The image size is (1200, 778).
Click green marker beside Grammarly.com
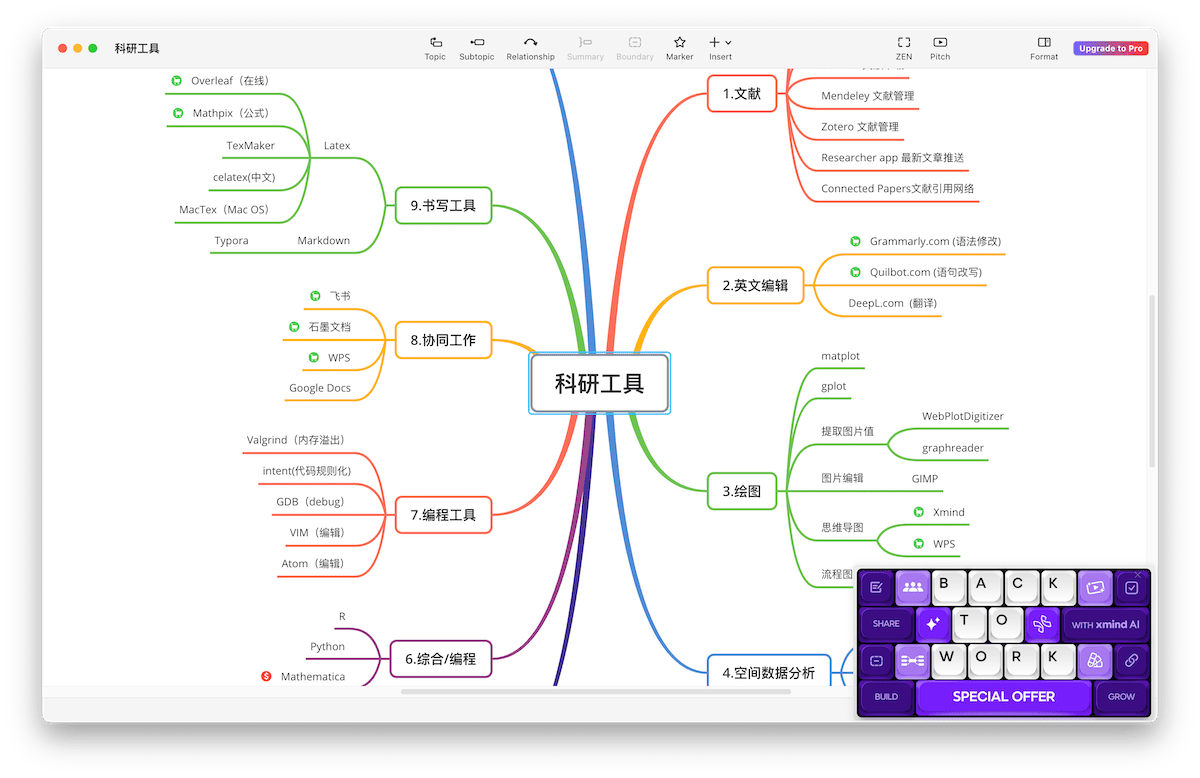[x=855, y=241]
